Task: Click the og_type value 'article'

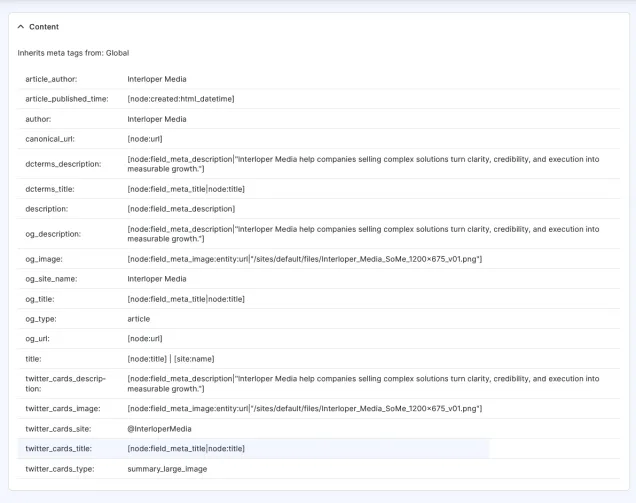Action: (139, 319)
